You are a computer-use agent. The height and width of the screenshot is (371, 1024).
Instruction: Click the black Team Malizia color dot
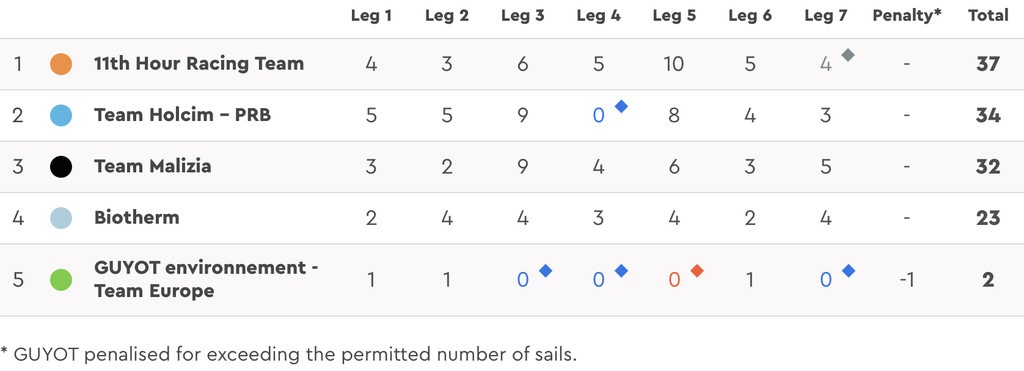[61, 167]
